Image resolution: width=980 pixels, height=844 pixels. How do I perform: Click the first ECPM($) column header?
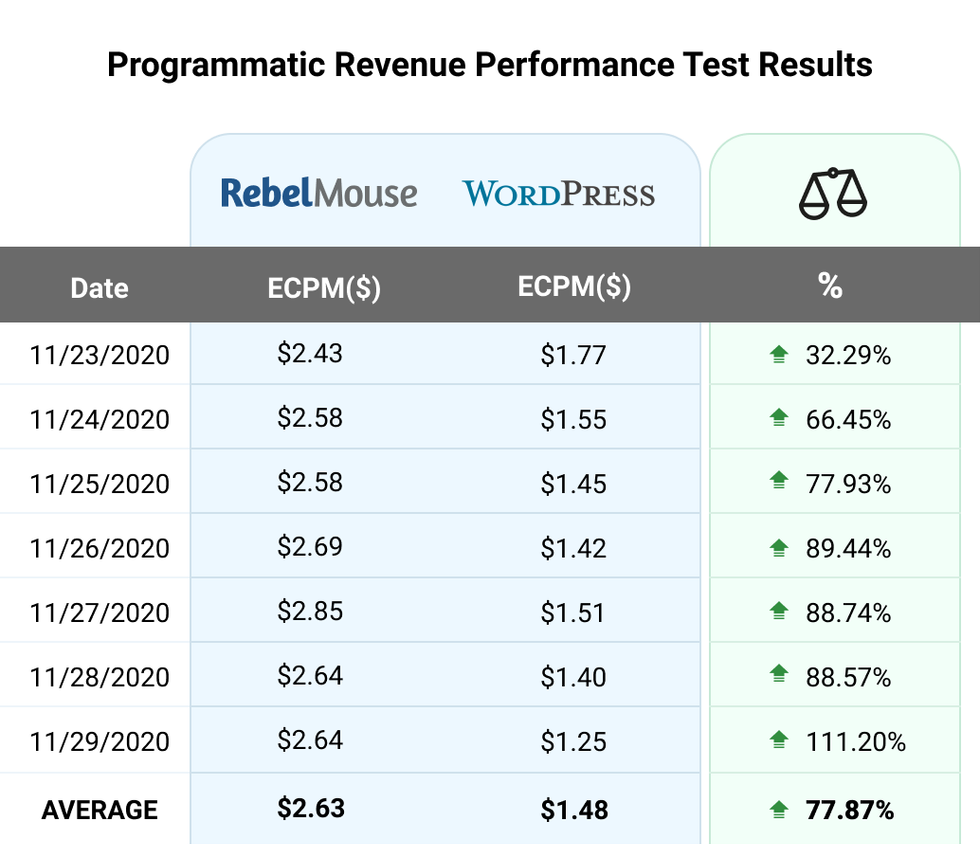[324, 288]
